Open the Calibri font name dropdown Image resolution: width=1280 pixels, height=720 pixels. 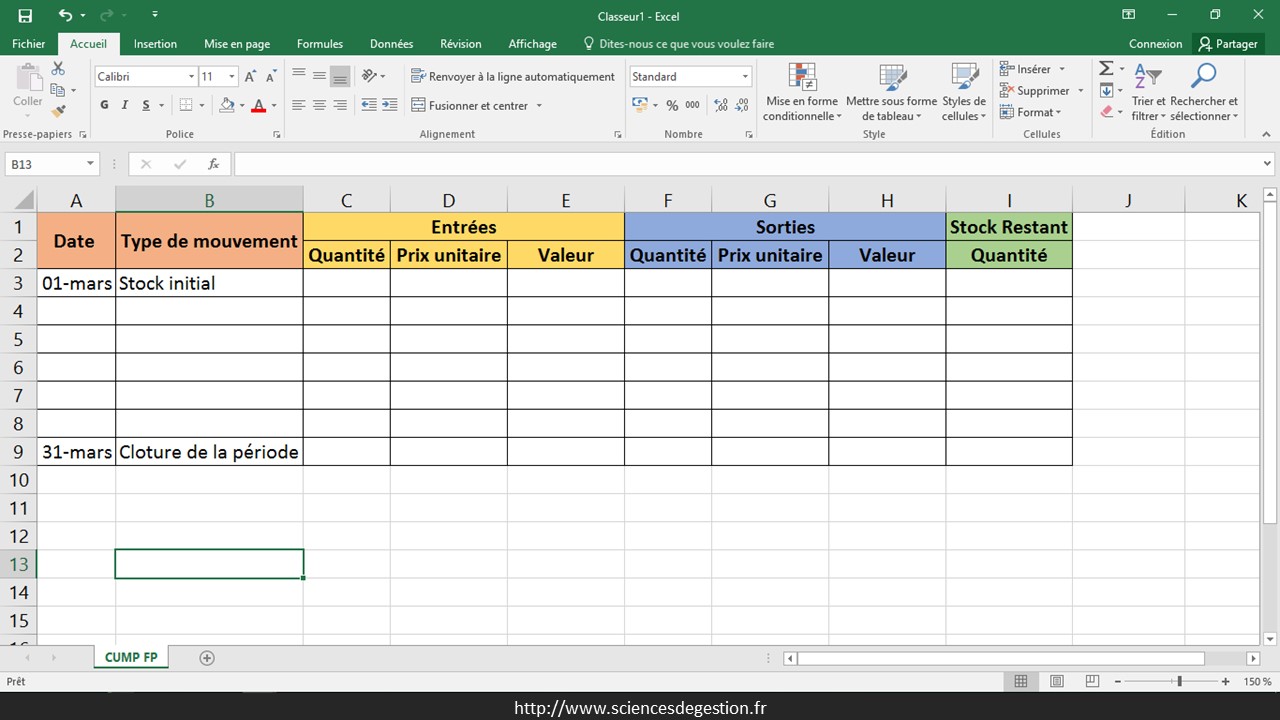click(191, 77)
